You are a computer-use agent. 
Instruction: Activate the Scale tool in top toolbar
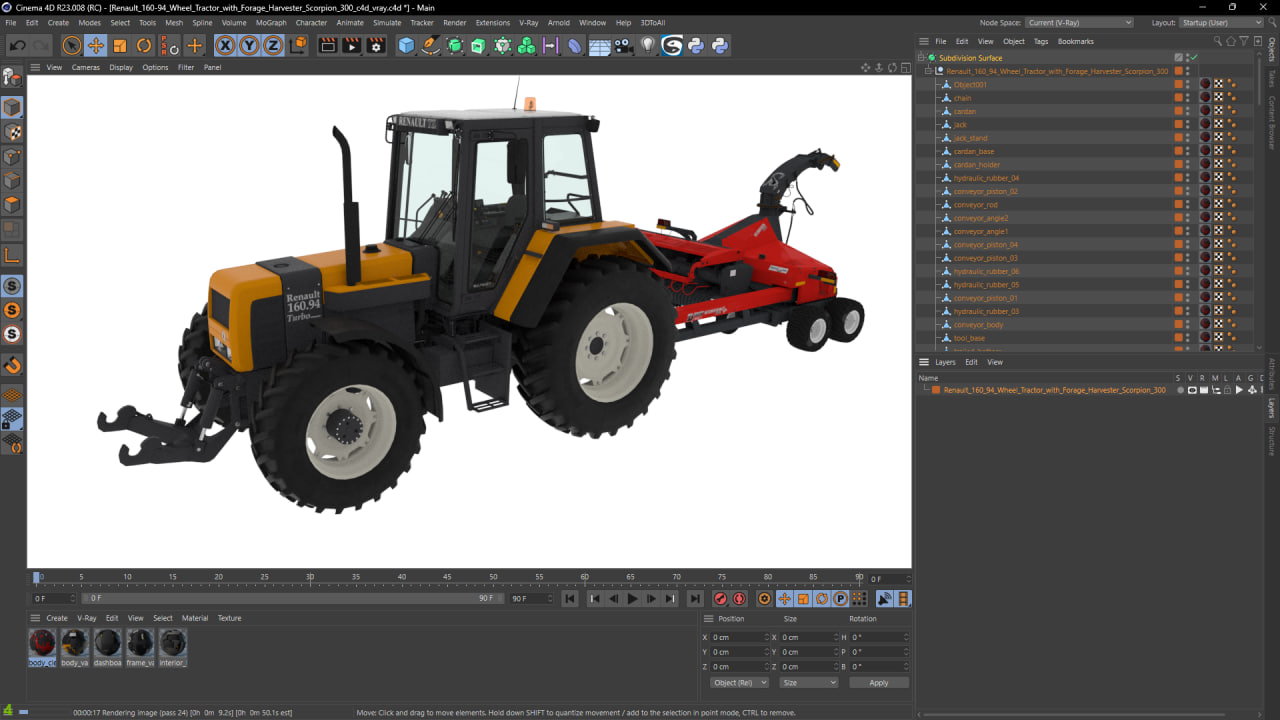pyautogui.click(x=120, y=45)
